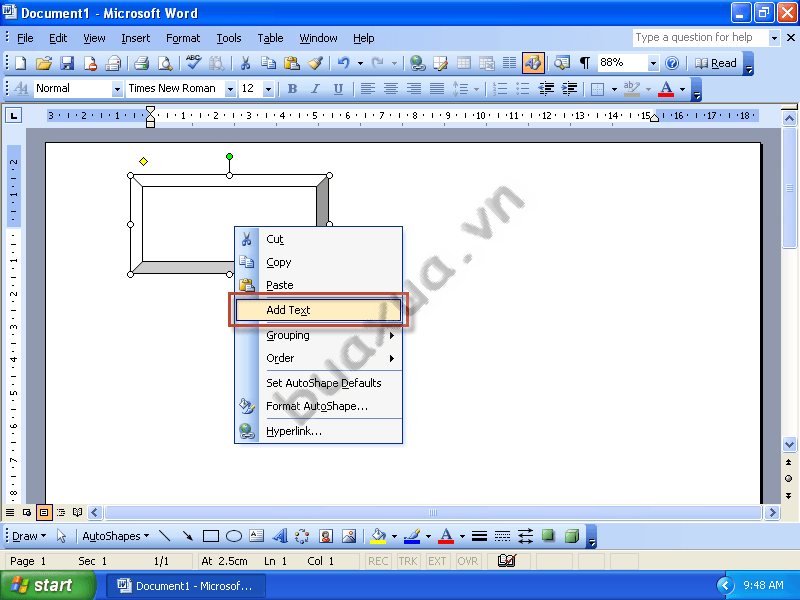Copy selection using toolbar copy icon
Viewport: 800px width, 600px height.
268,63
